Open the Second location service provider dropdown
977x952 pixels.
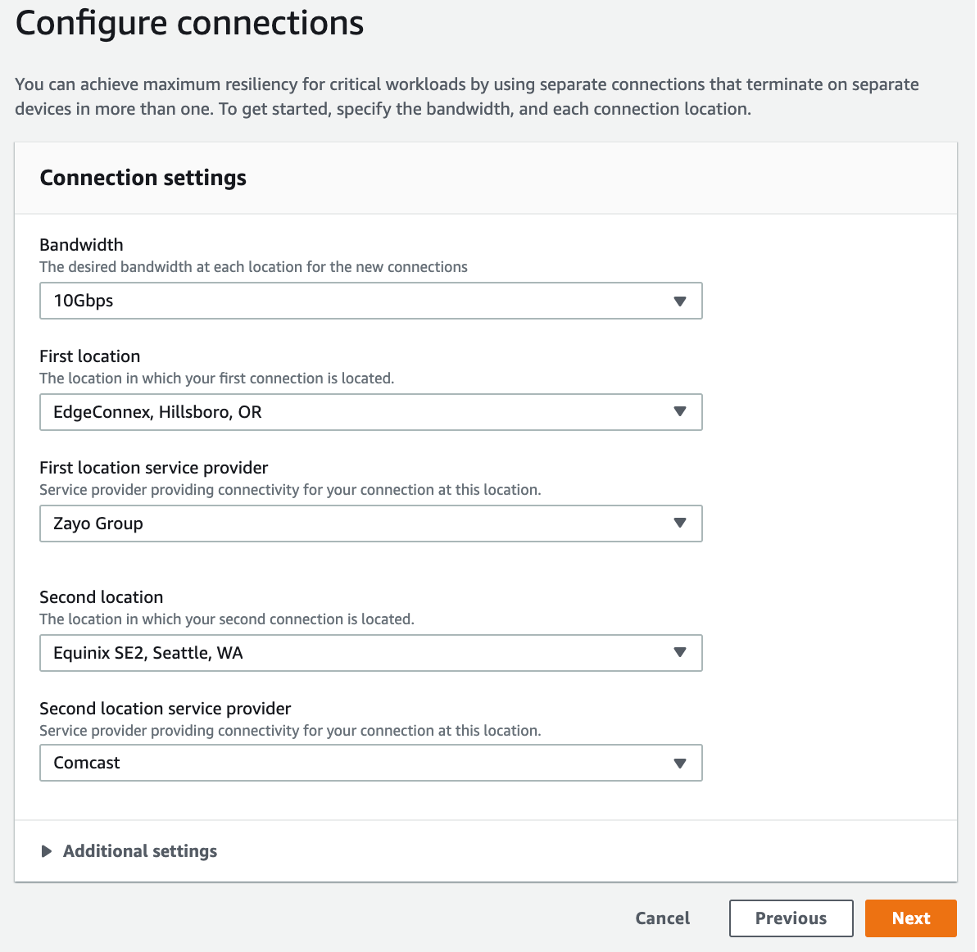(x=370, y=762)
